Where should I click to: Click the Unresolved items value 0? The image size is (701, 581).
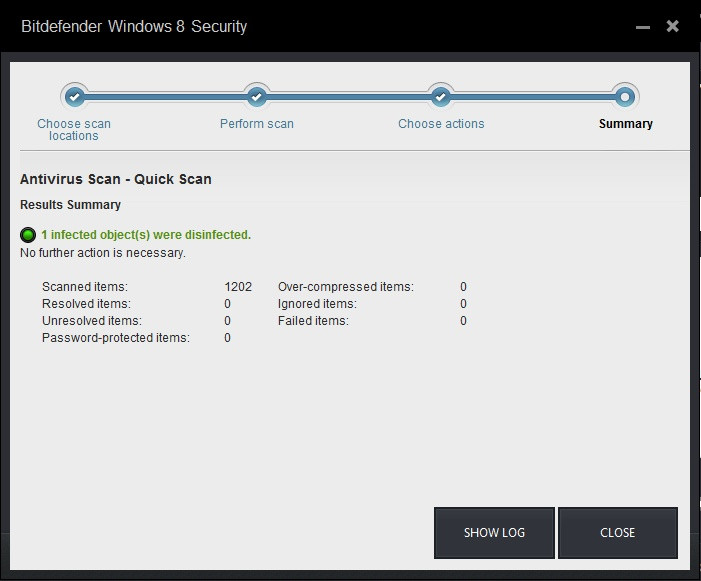[x=228, y=321]
